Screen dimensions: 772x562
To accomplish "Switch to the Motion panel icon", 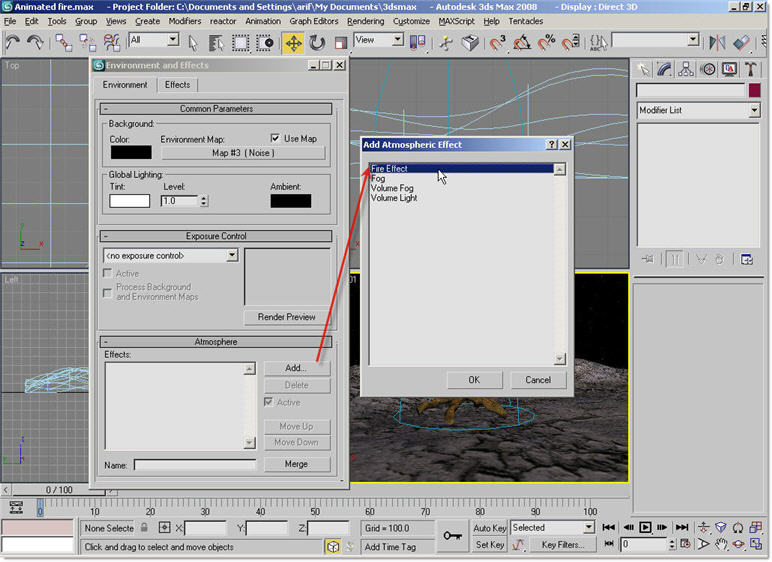I will pyautogui.click(x=708, y=69).
